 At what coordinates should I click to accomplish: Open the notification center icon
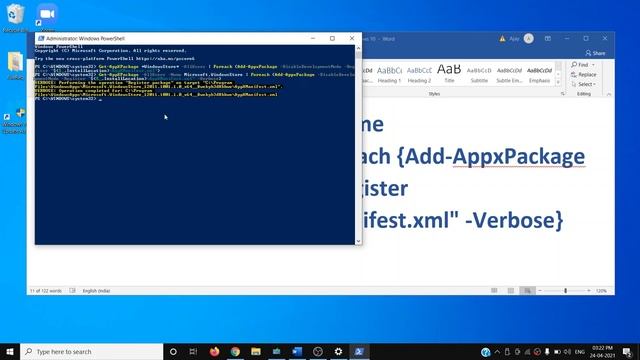(627, 351)
